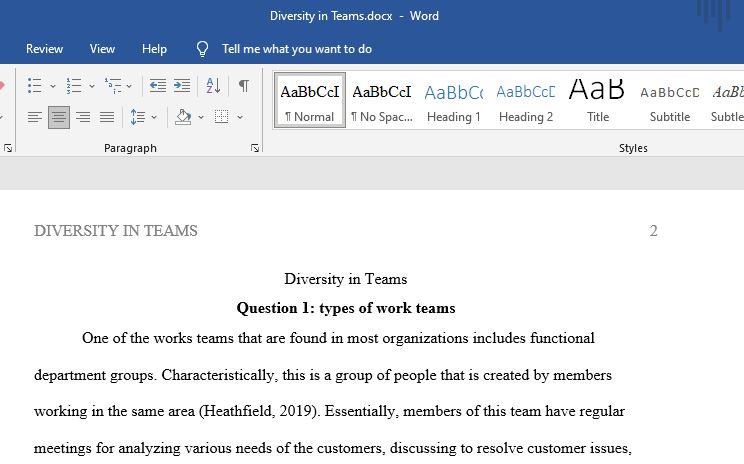The height and width of the screenshot is (464, 744).
Task: Open the Bullets dropdown arrow
Action: tap(53, 86)
